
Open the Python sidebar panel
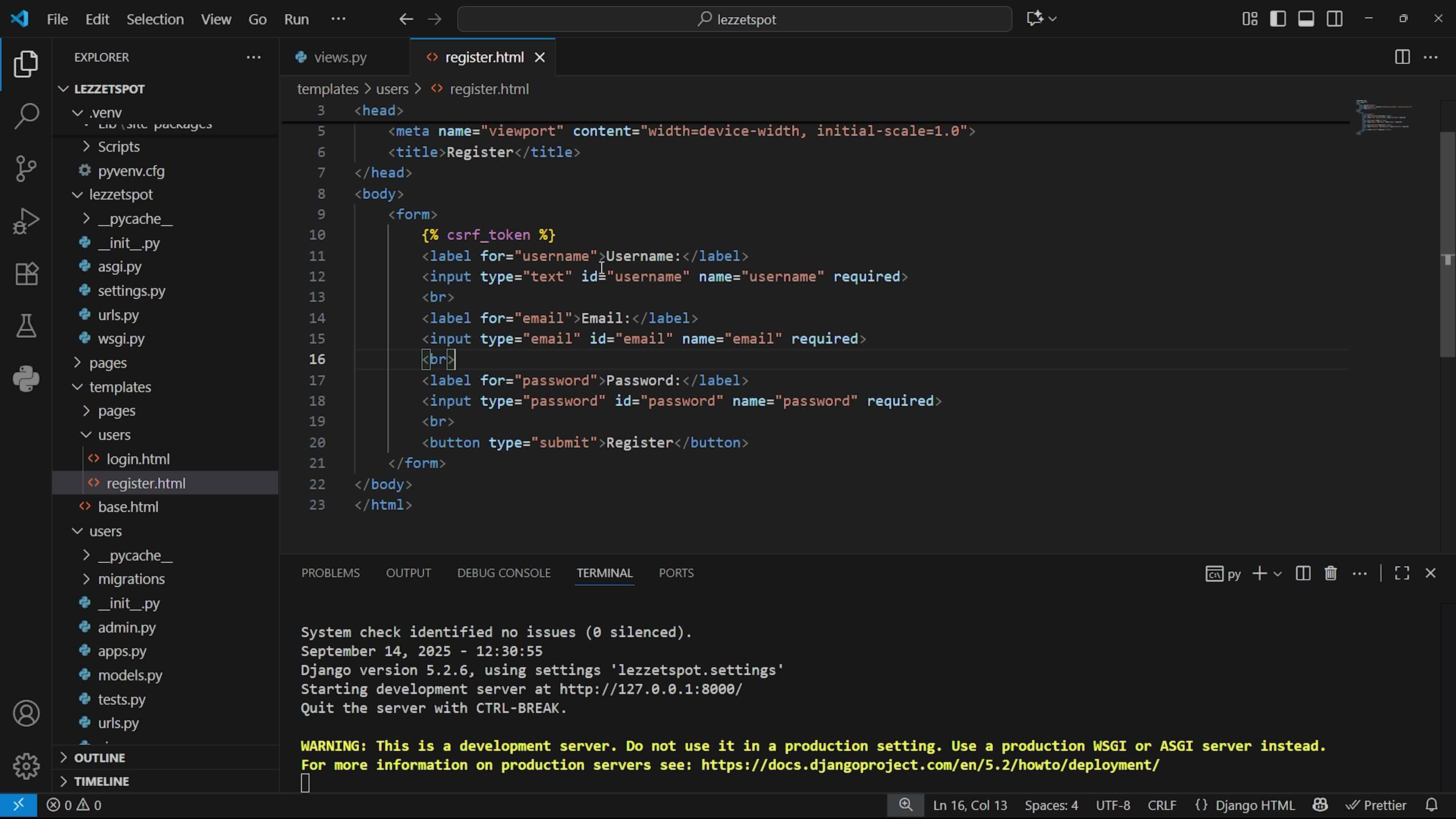click(26, 379)
